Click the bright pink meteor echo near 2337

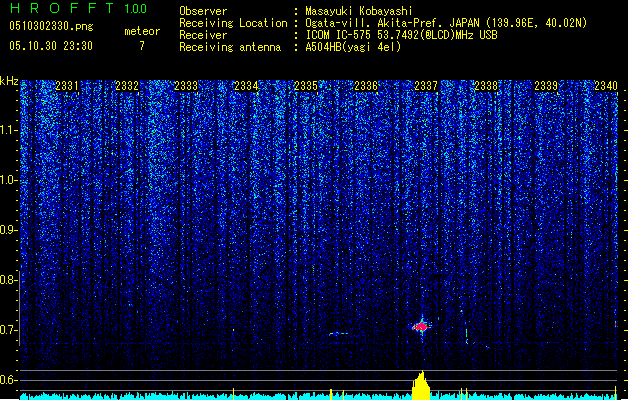pyautogui.click(x=422, y=327)
